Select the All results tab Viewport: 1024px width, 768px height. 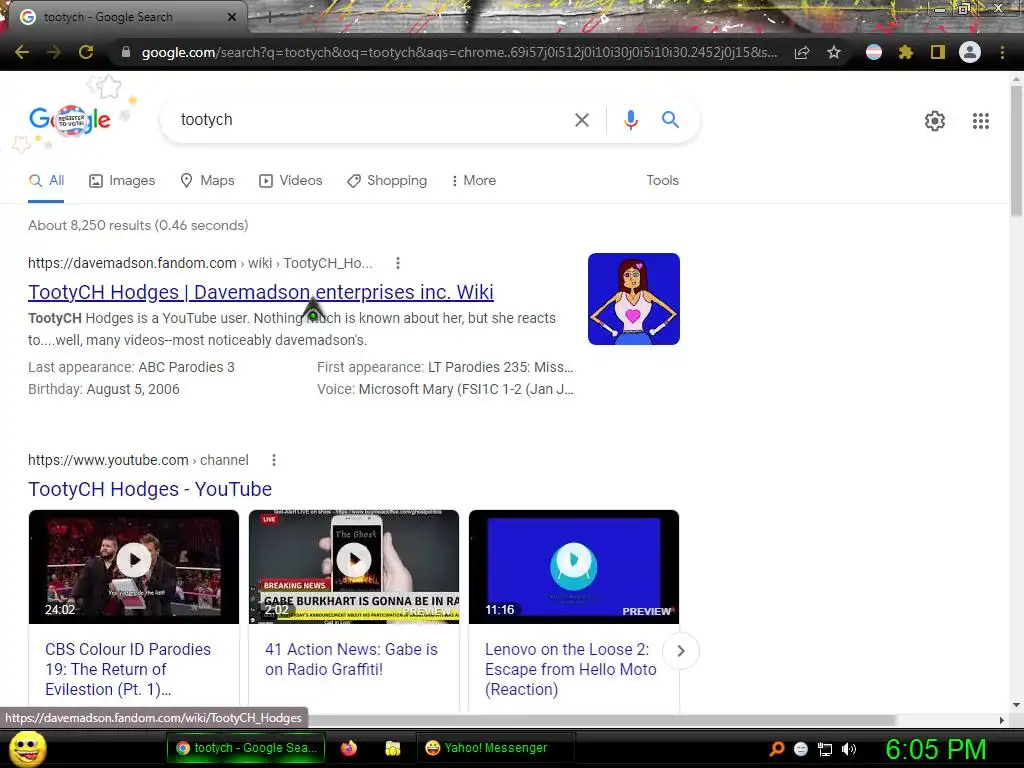point(46,181)
